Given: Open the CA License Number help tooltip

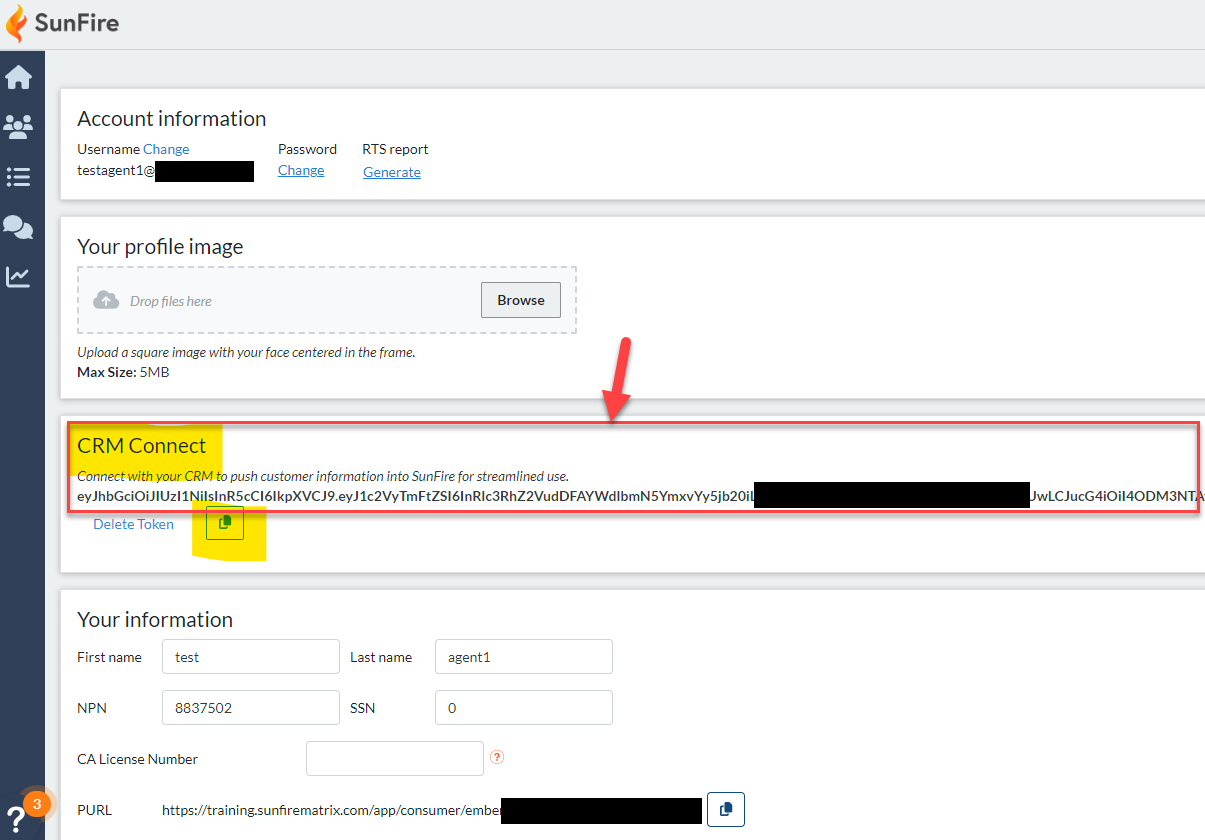Looking at the screenshot, I should tap(496, 758).
